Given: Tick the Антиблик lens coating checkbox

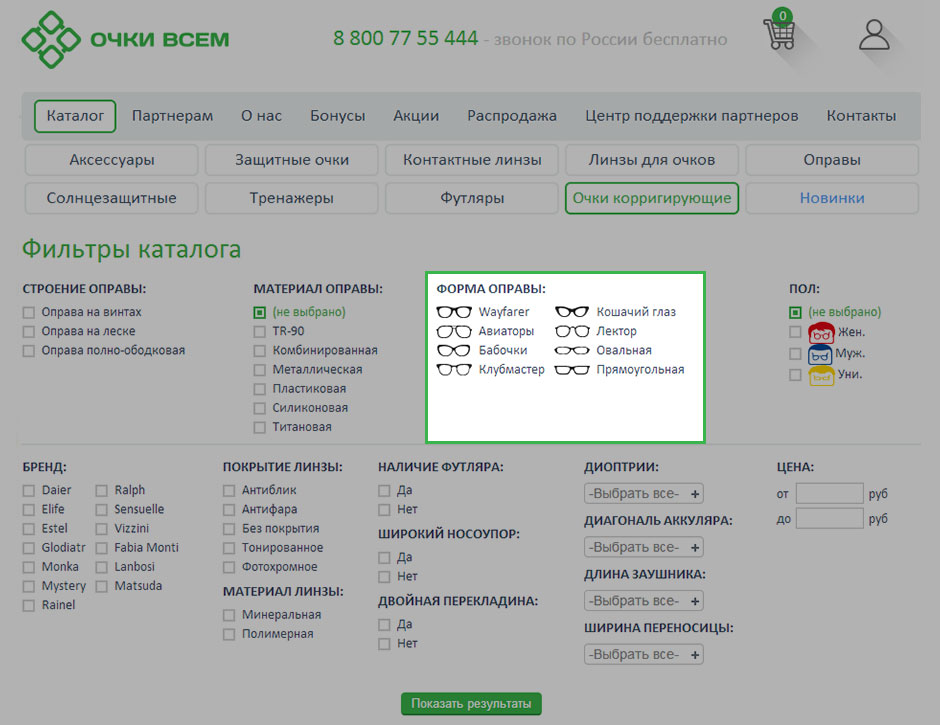Looking at the screenshot, I should click(229, 490).
